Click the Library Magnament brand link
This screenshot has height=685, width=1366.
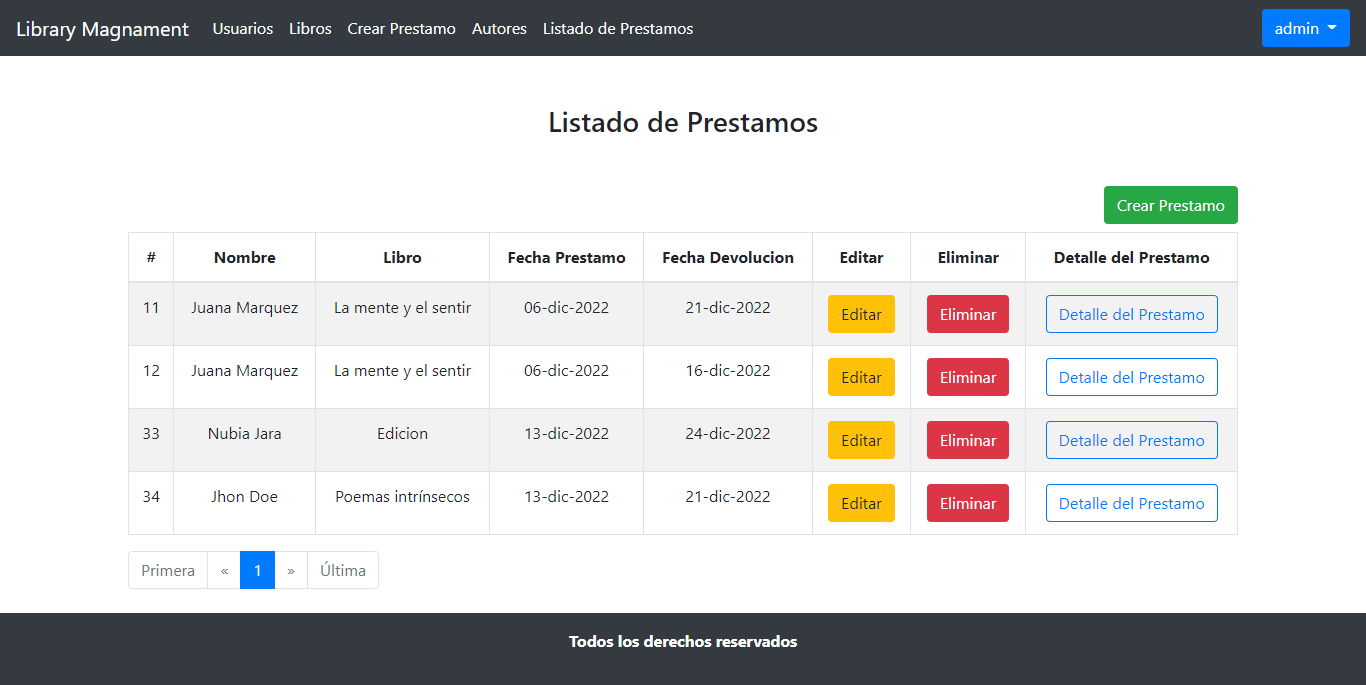tap(102, 29)
